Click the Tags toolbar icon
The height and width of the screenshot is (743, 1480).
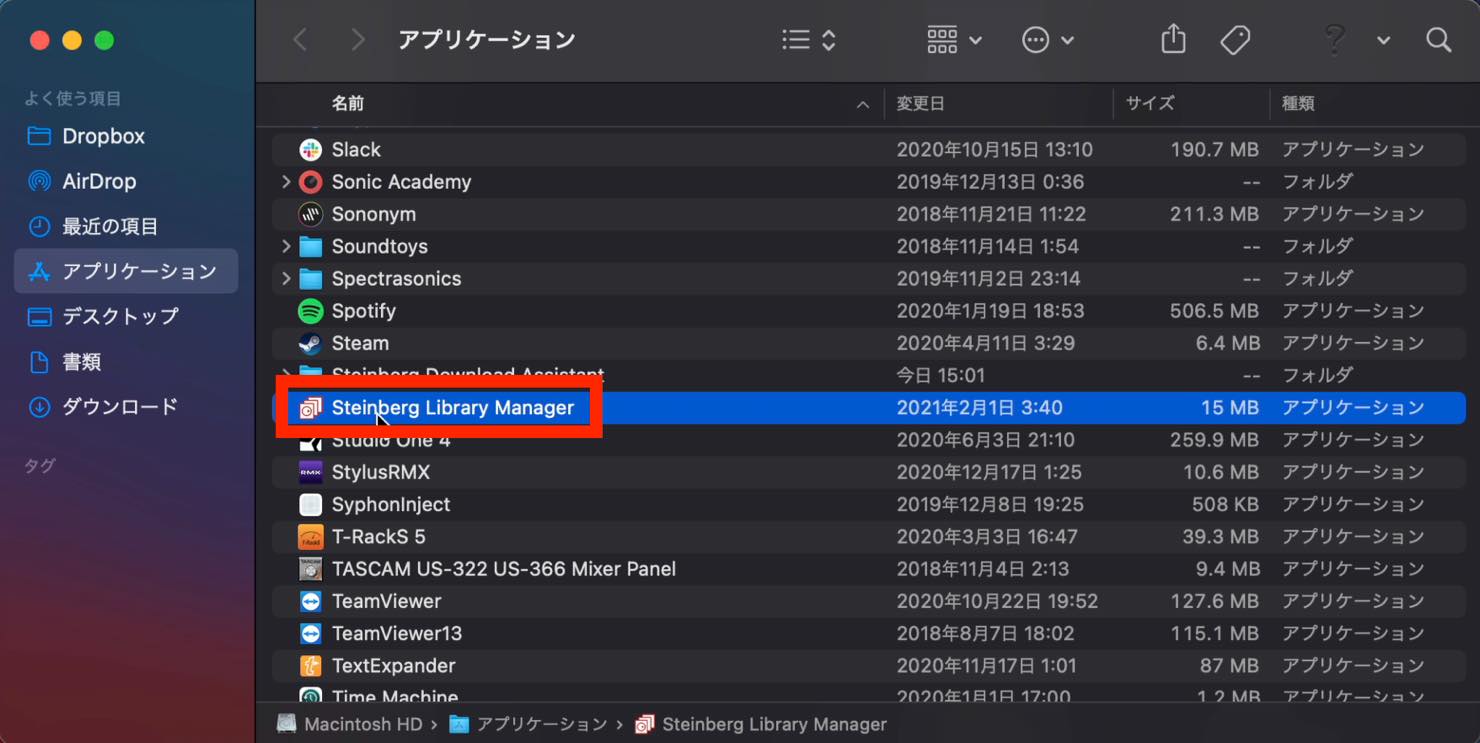point(1235,40)
